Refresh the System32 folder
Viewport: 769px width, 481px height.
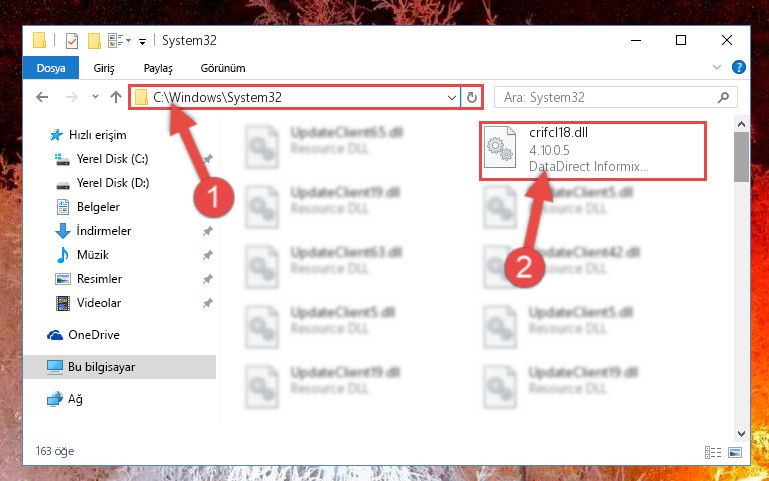472,98
